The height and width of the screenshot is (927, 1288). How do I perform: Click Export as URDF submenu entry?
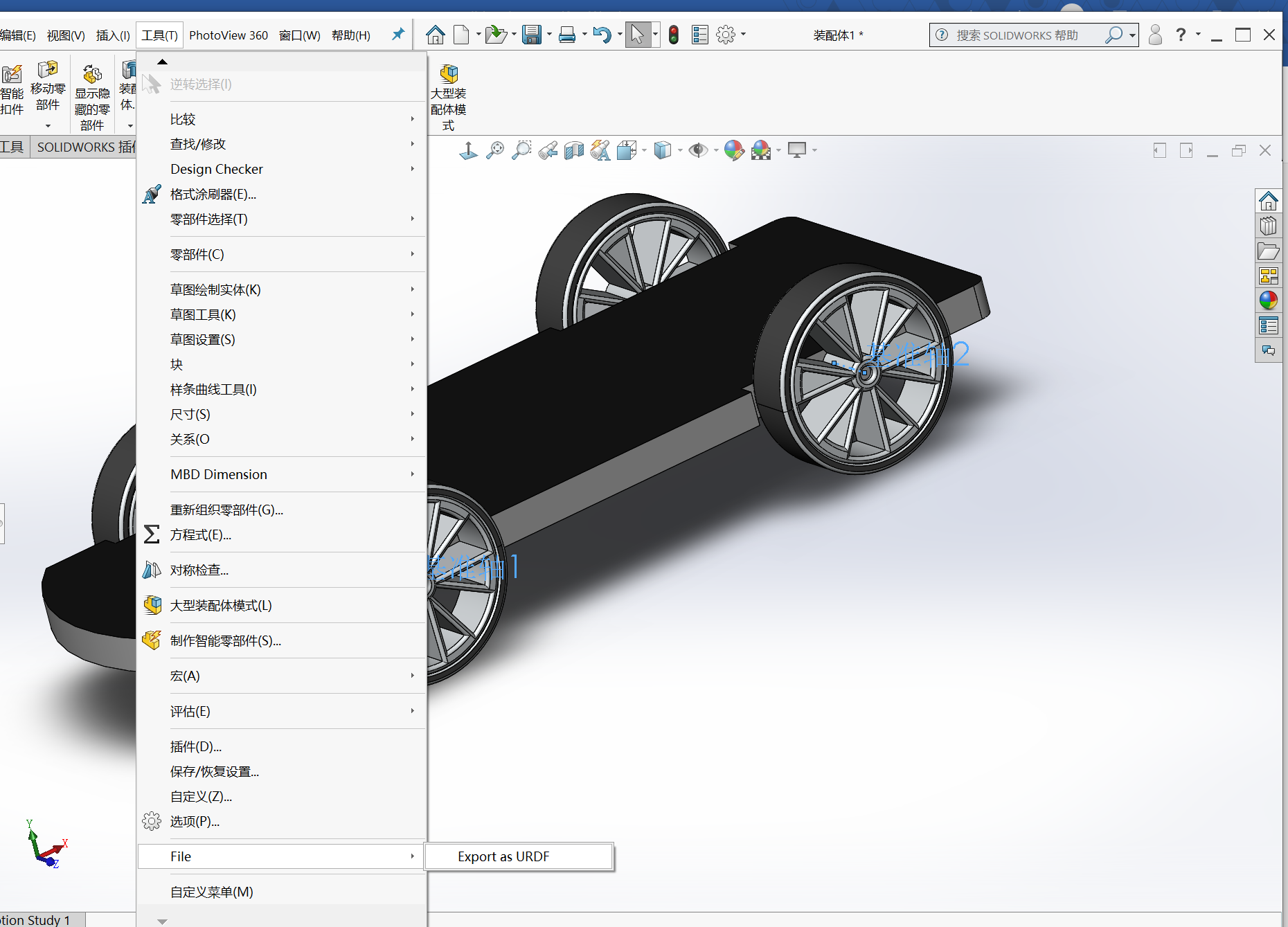point(519,856)
